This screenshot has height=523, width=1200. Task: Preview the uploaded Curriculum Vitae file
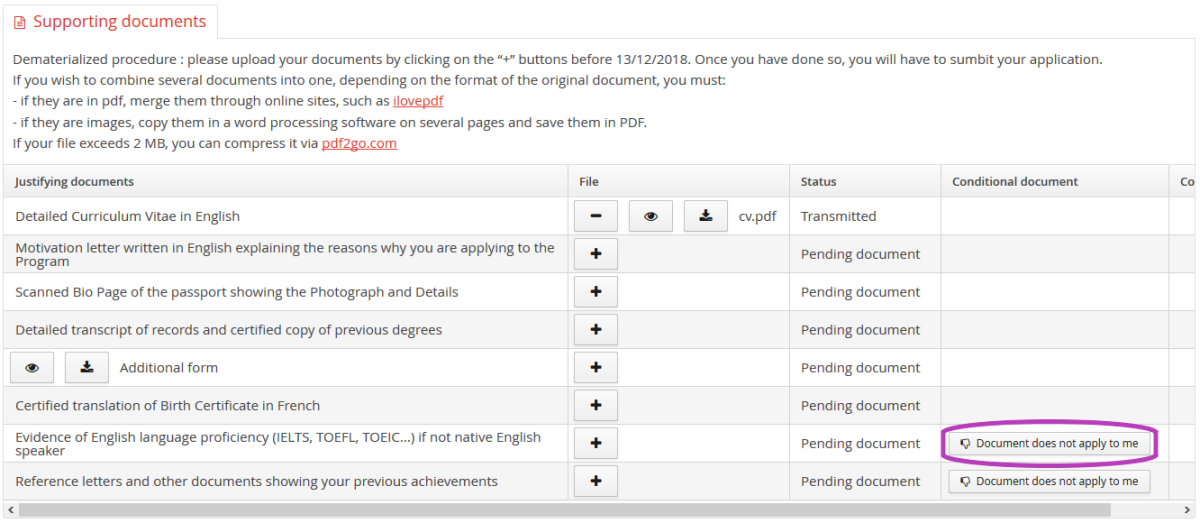click(651, 216)
